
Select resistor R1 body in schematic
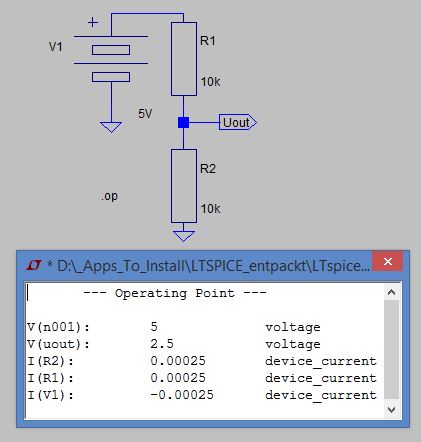pos(184,59)
